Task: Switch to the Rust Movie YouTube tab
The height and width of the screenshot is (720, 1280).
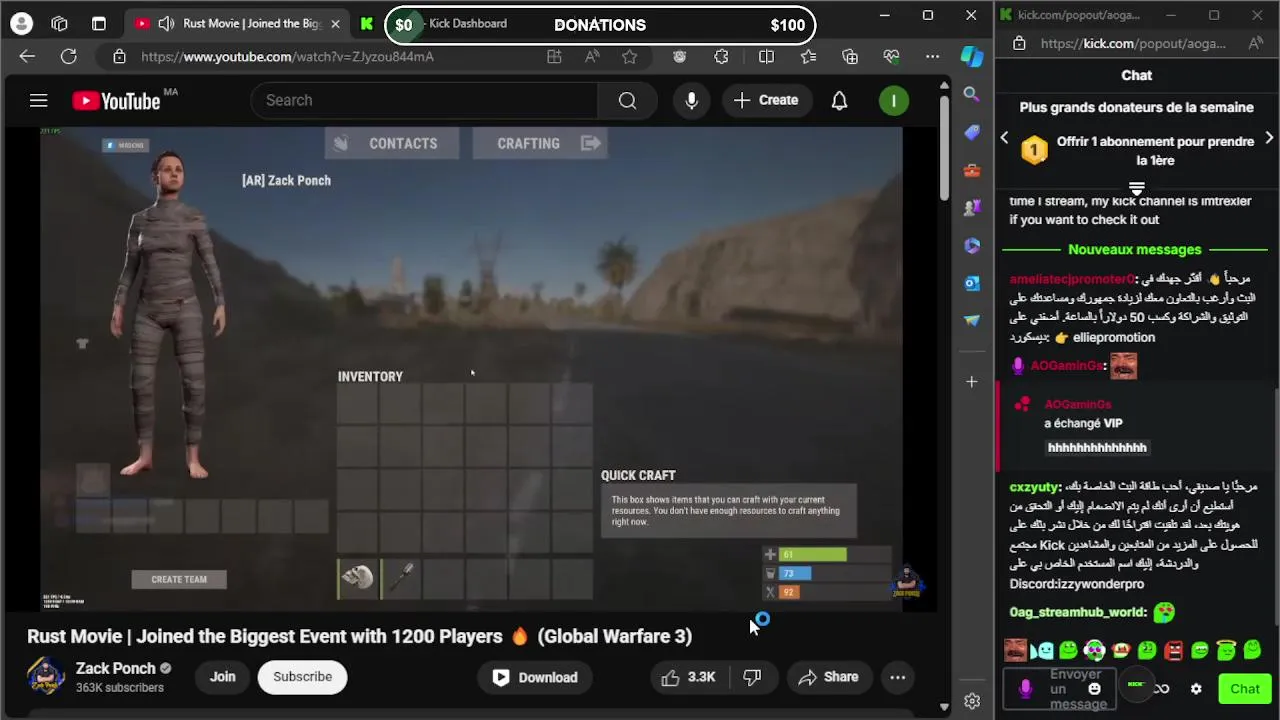Action: click(240, 23)
